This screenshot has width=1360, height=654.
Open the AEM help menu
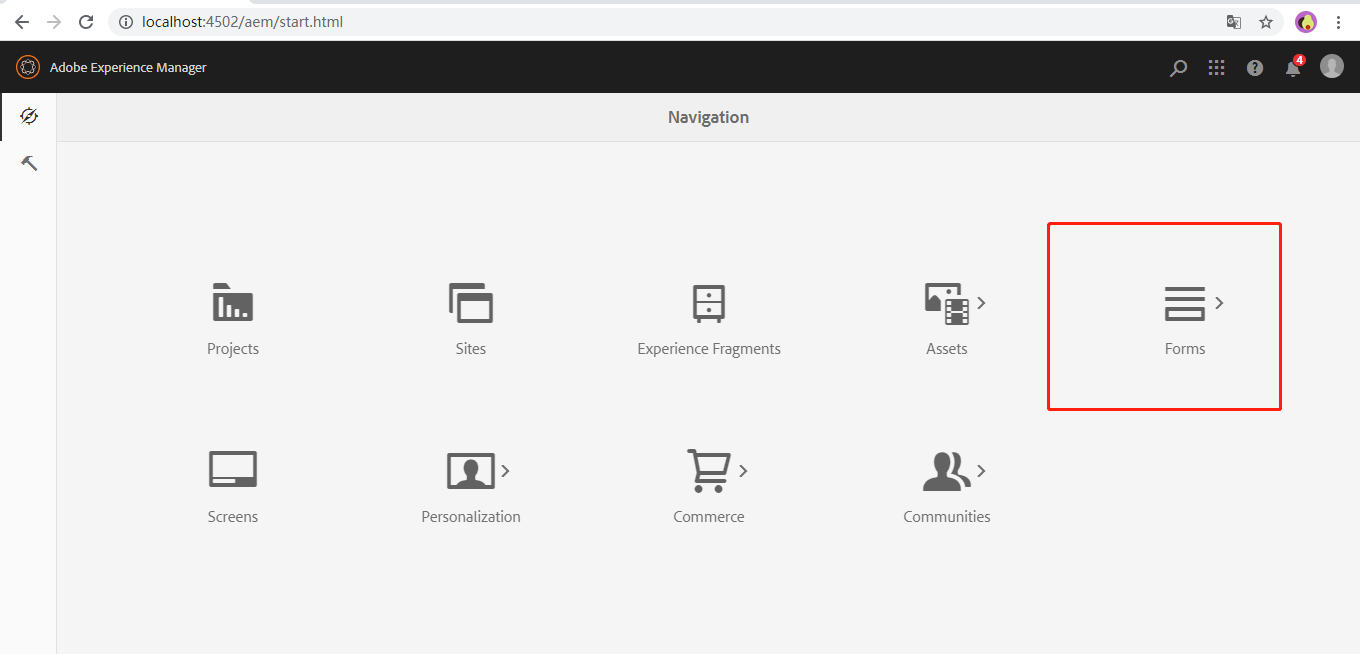coord(1254,67)
